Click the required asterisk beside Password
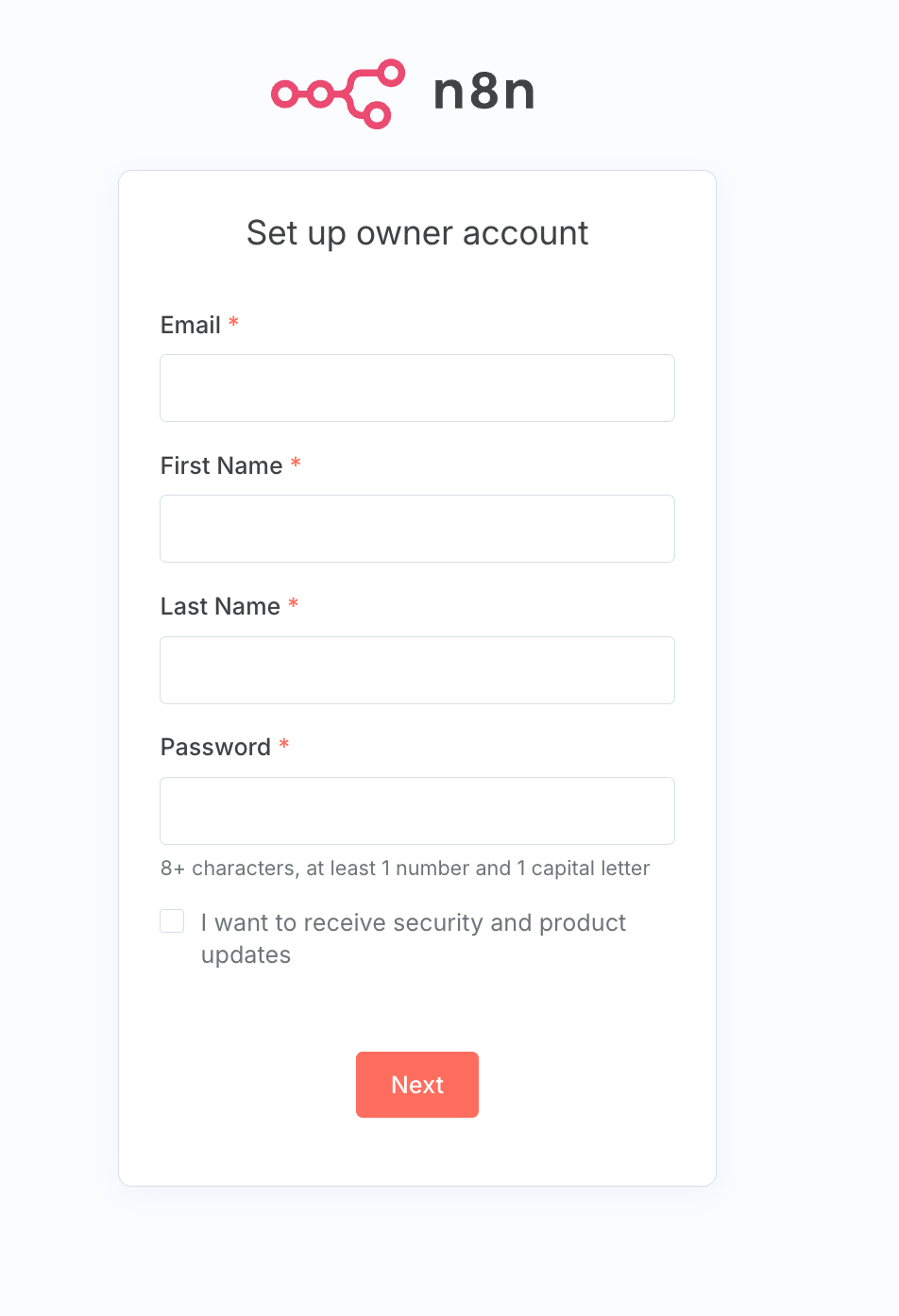The image size is (899, 1316). [284, 745]
